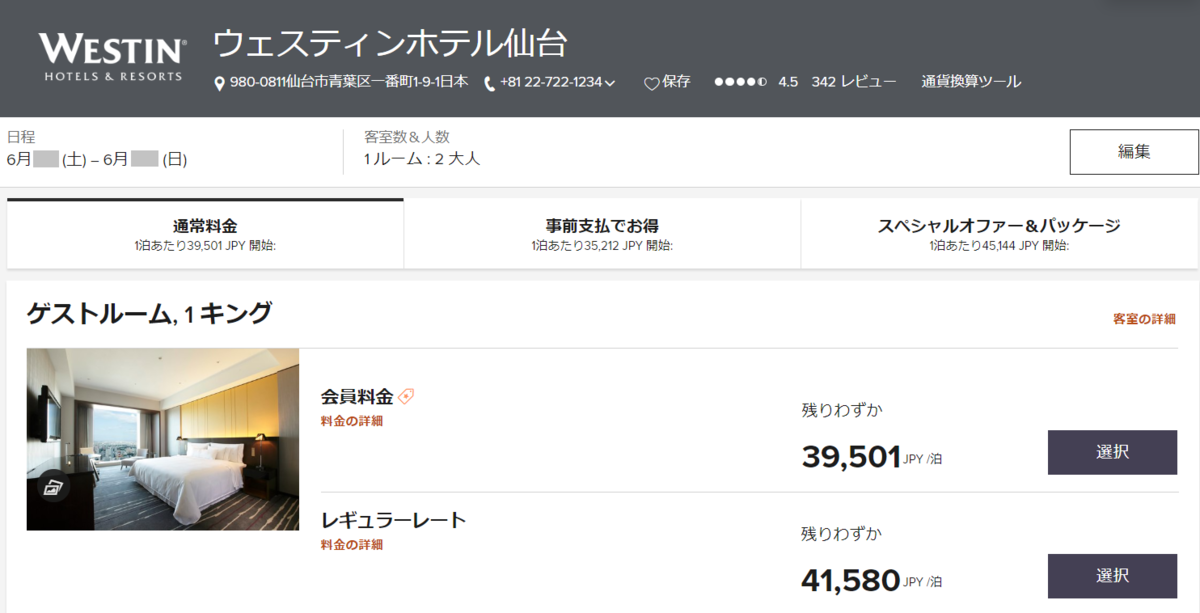This screenshot has height=613, width=1200.
Task: Click the member rate tag icon
Action: point(406,397)
